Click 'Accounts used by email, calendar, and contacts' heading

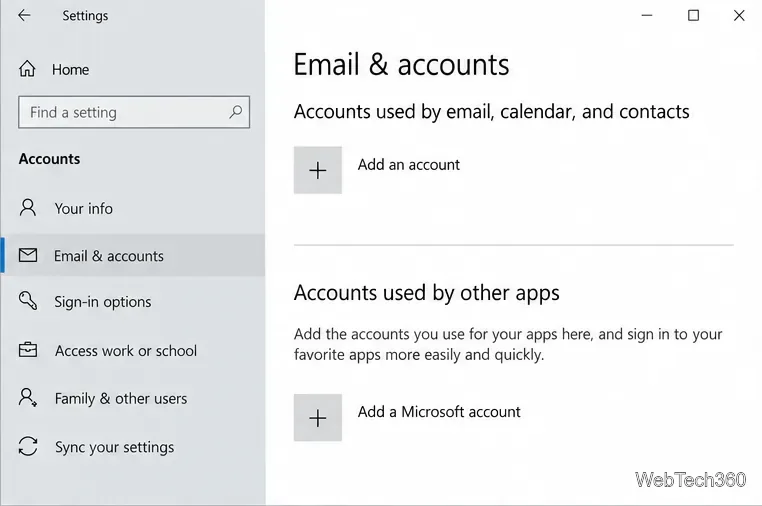click(491, 112)
